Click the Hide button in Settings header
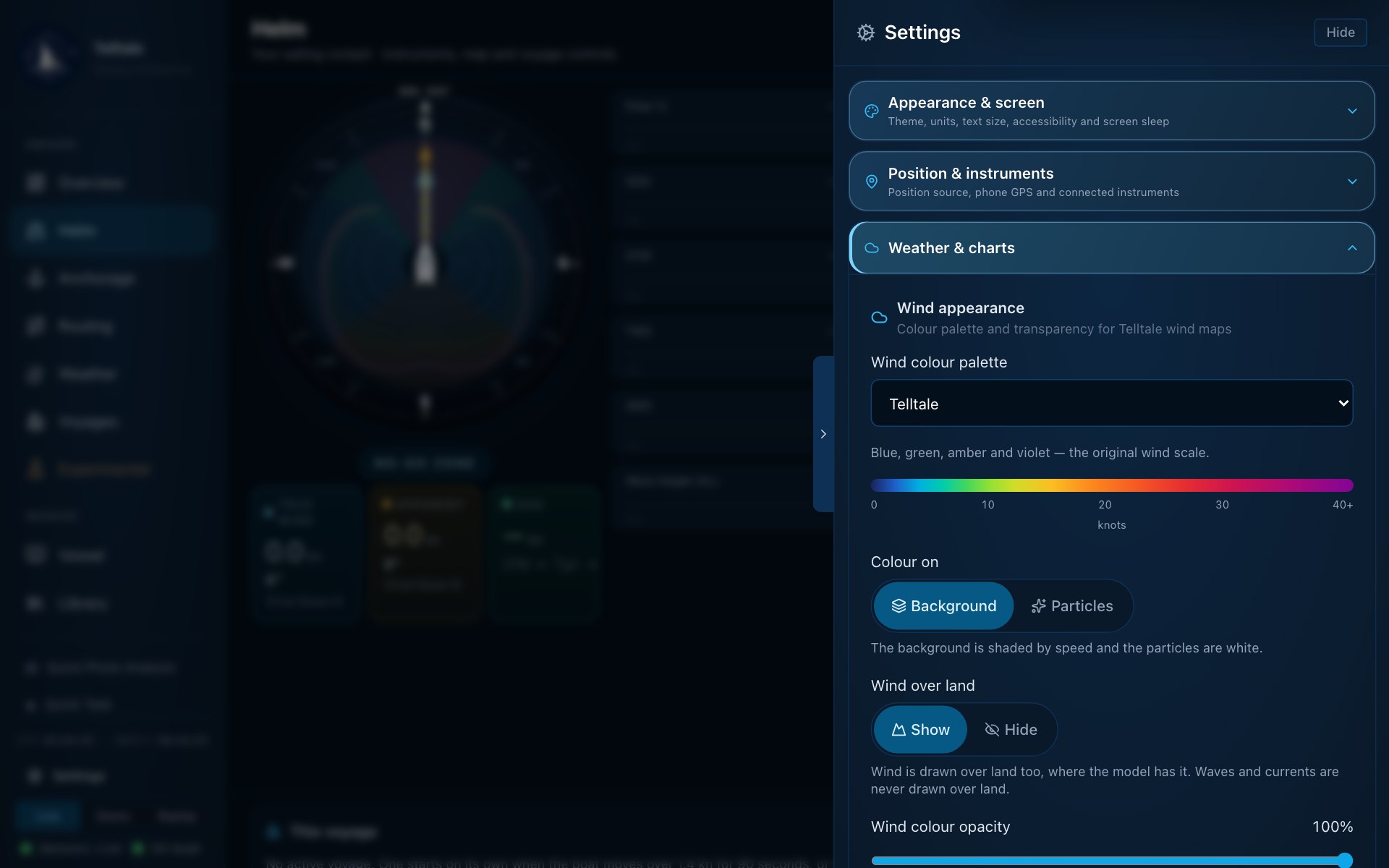Viewport: 1389px width, 868px height. [1340, 33]
